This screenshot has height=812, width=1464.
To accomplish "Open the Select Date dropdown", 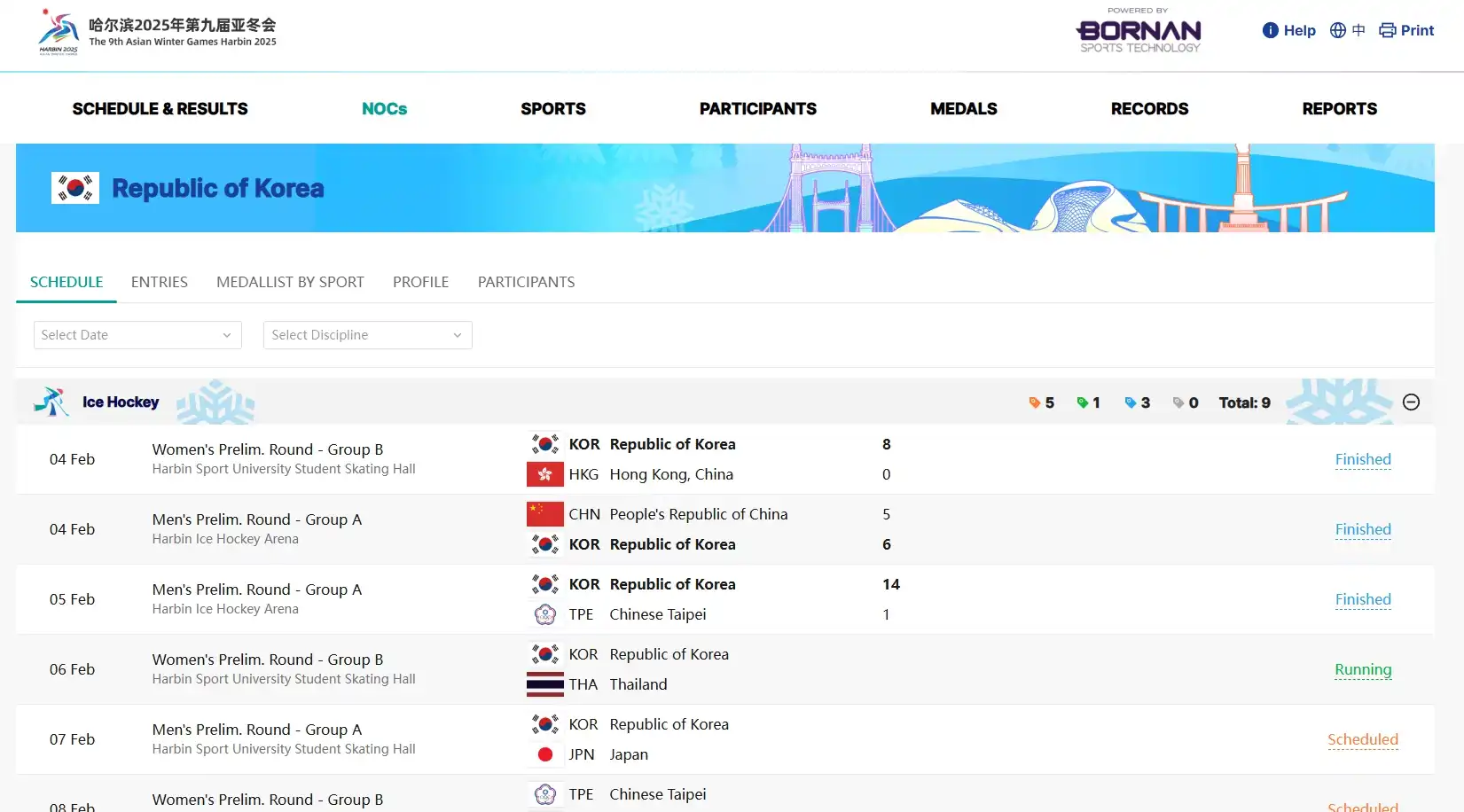I will (x=137, y=335).
